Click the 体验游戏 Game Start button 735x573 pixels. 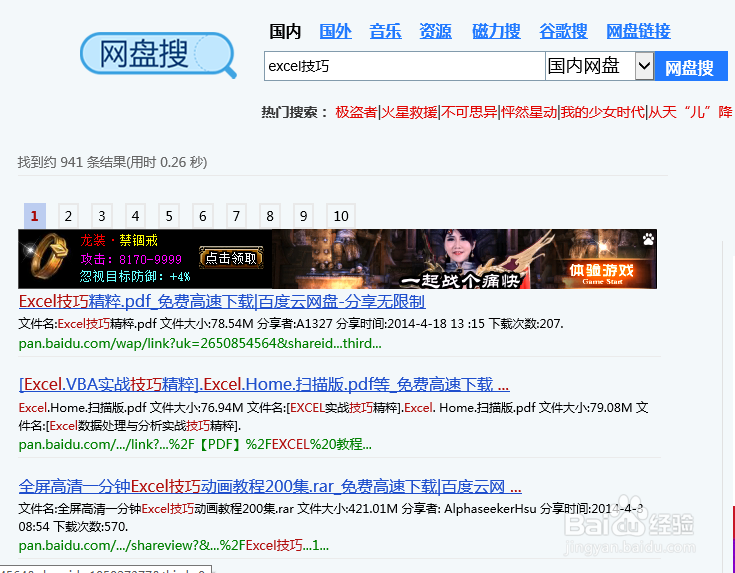point(601,273)
